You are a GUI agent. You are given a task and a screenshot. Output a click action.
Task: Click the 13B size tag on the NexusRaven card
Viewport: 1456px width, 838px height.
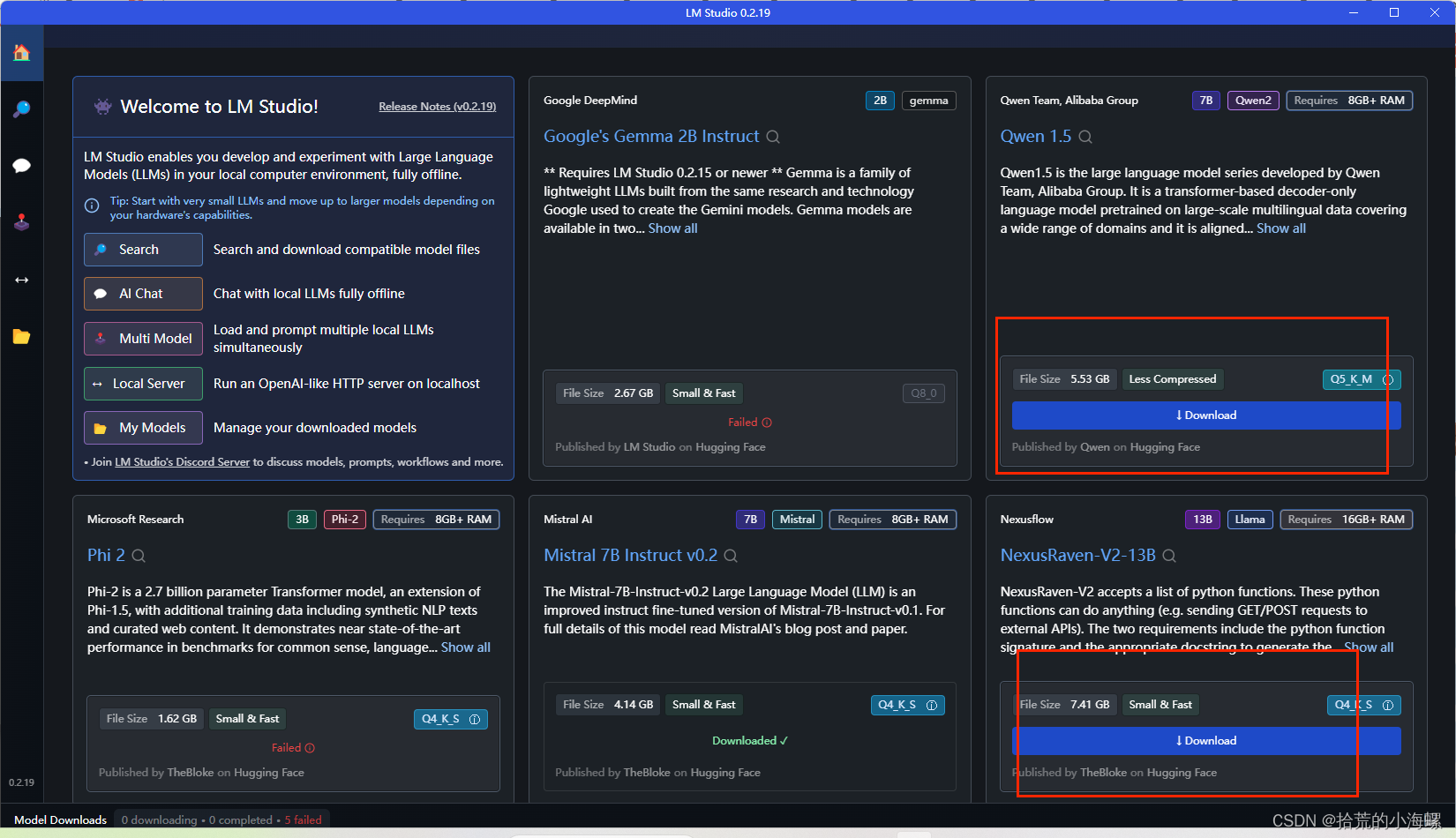[x=1202, y=520]
